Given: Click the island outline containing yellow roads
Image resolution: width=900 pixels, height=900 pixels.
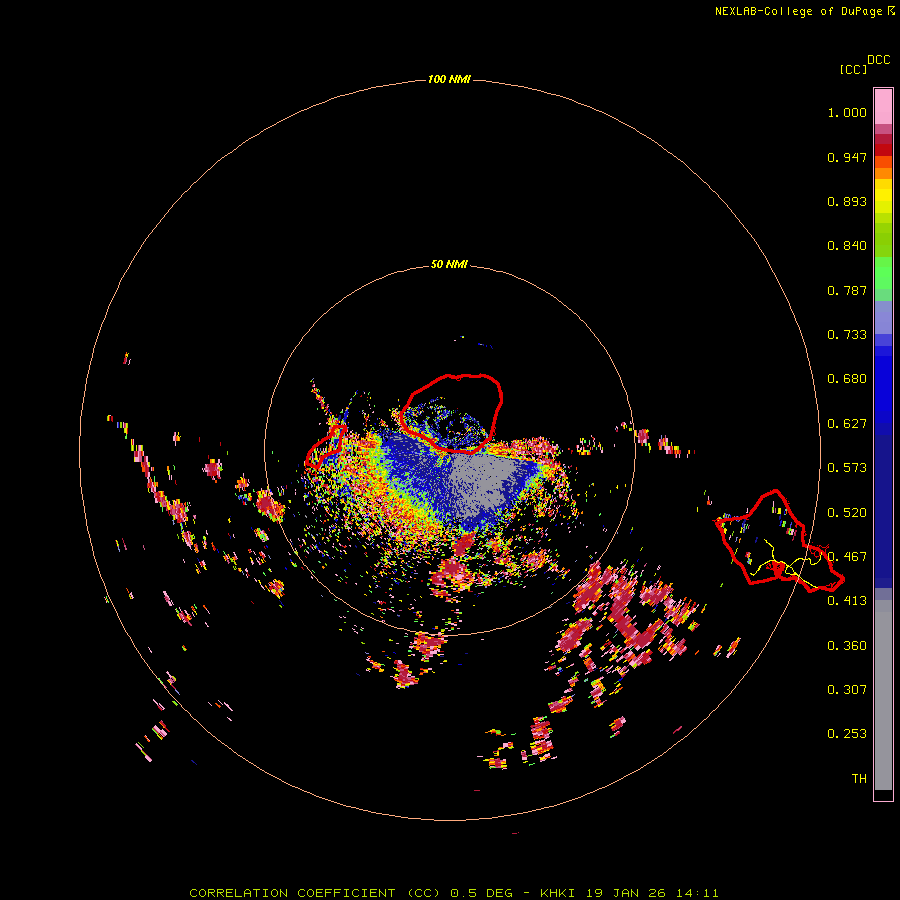Looking at the screenshot, I should 778,542.
